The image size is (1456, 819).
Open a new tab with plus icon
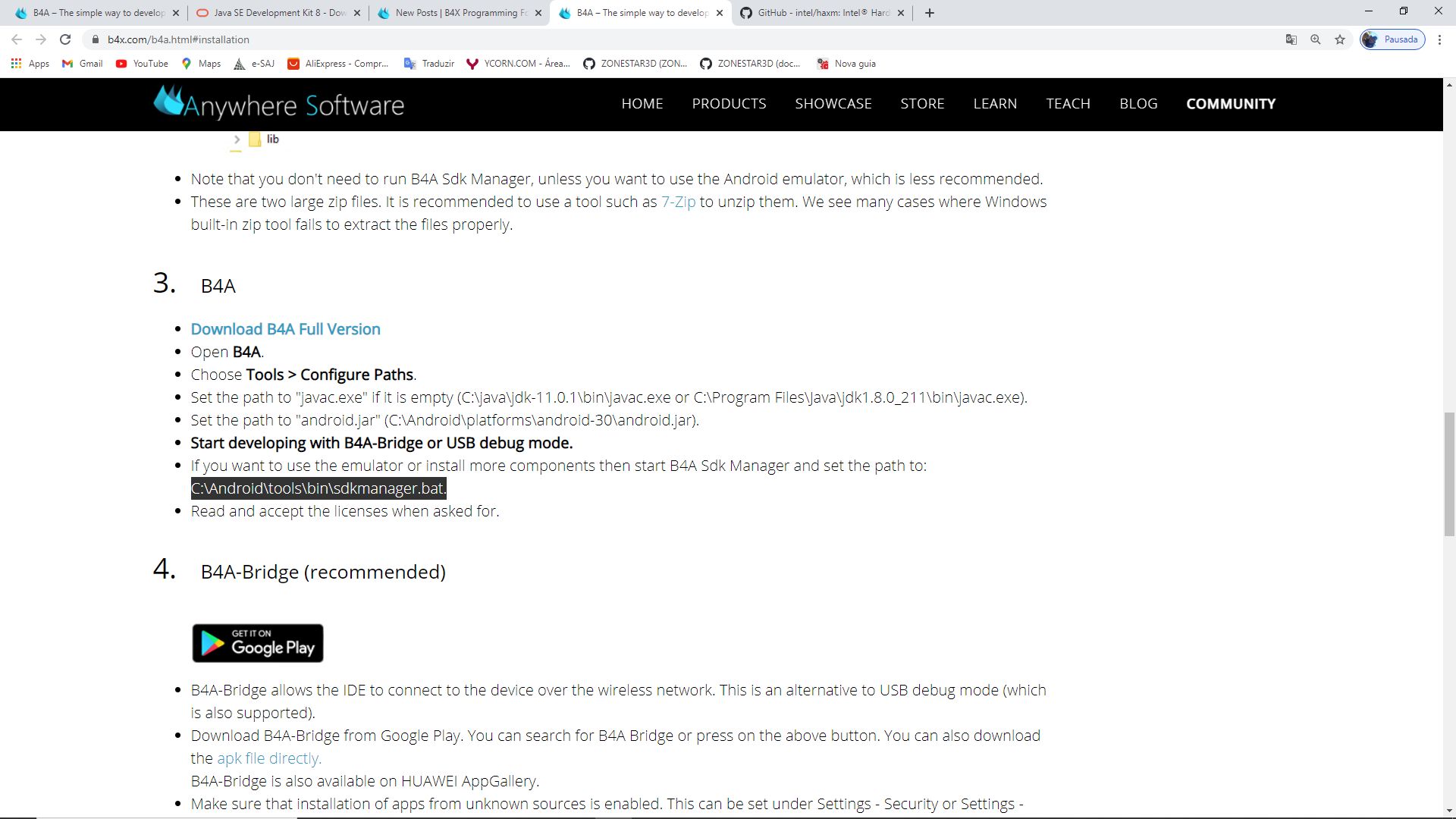tap(930, 13)
